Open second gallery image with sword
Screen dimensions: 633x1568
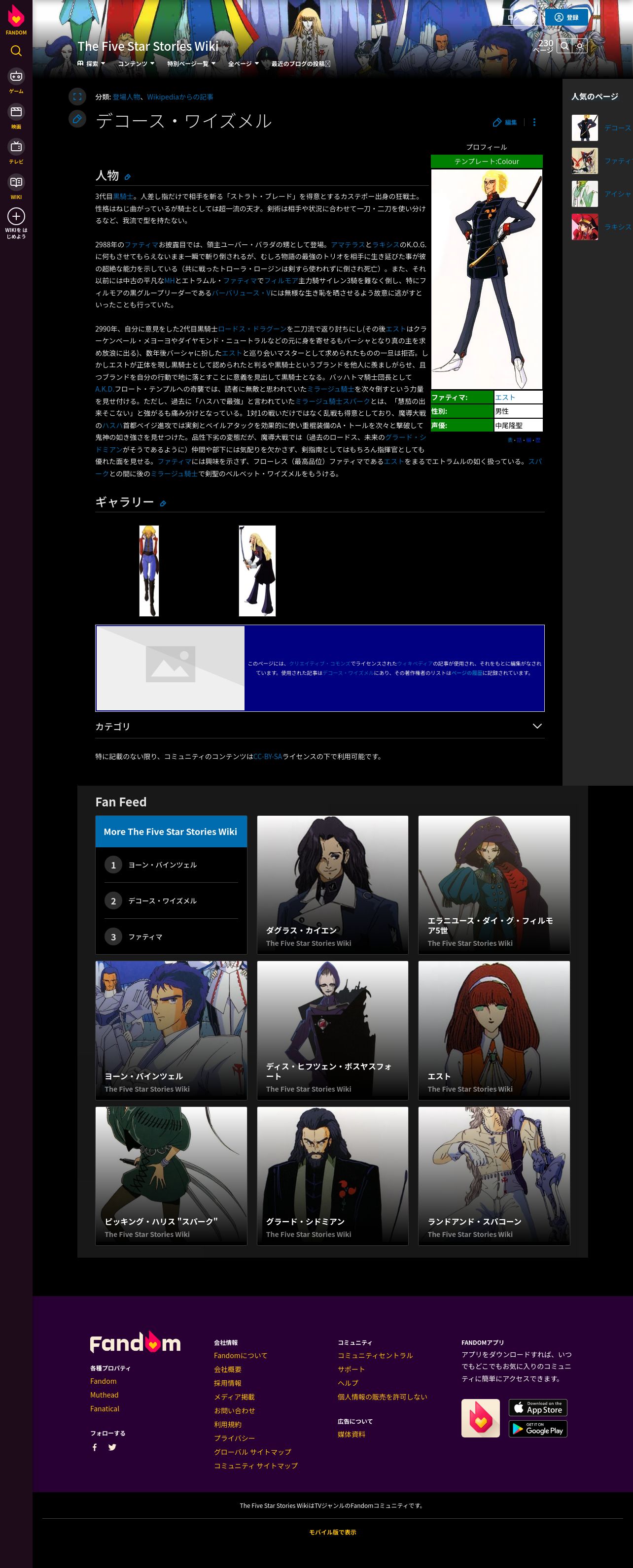coord(257,571)
